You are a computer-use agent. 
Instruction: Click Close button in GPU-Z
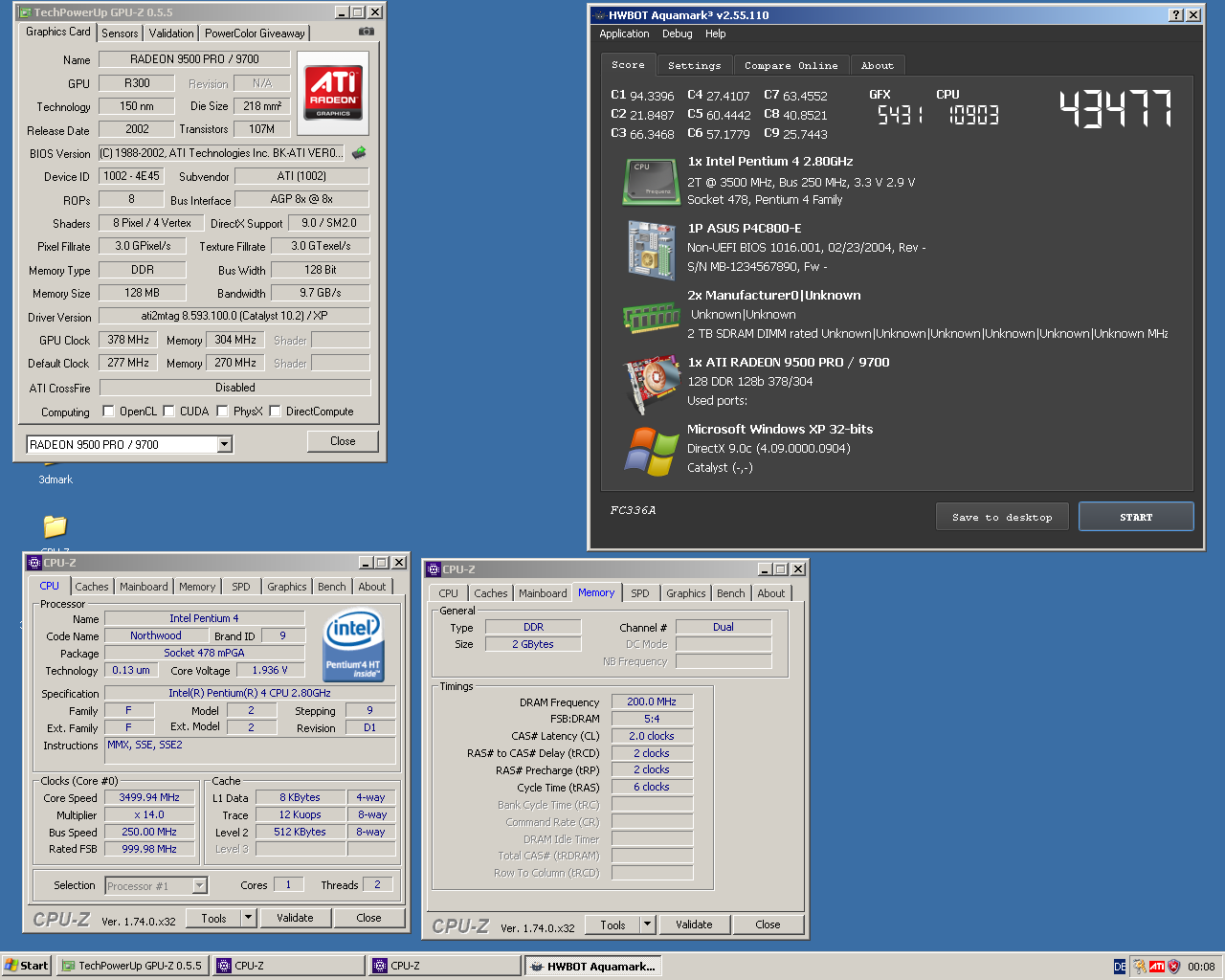[343, 441]
